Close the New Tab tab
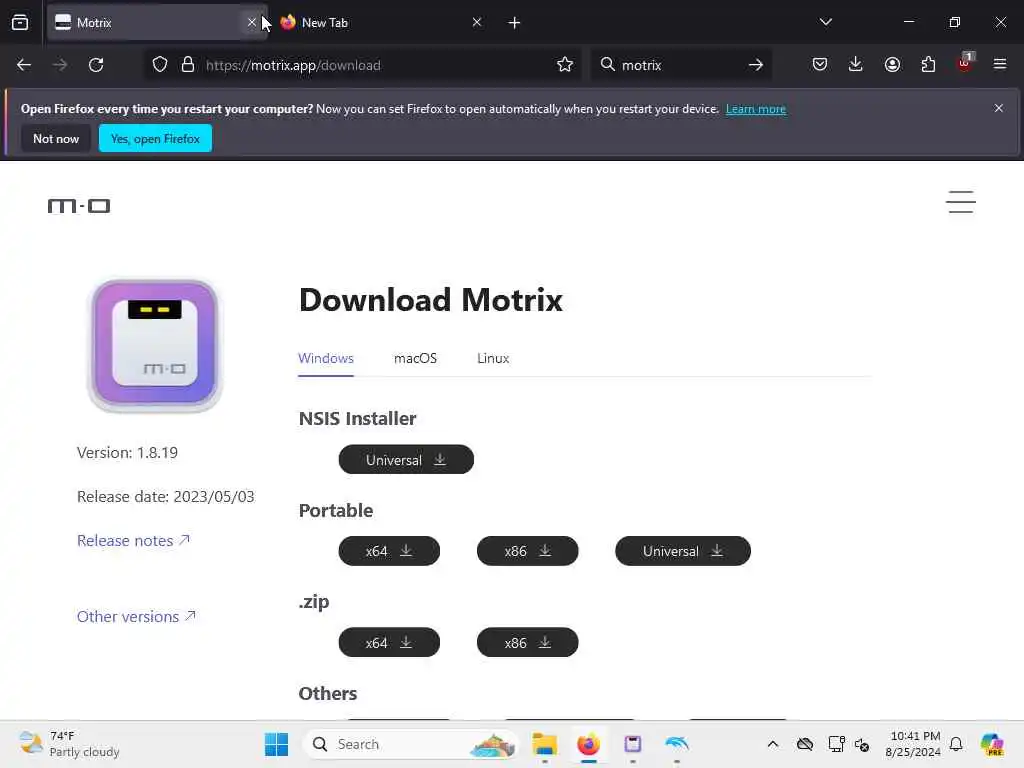Screen dimensions: 1024x768 point(477,23)
